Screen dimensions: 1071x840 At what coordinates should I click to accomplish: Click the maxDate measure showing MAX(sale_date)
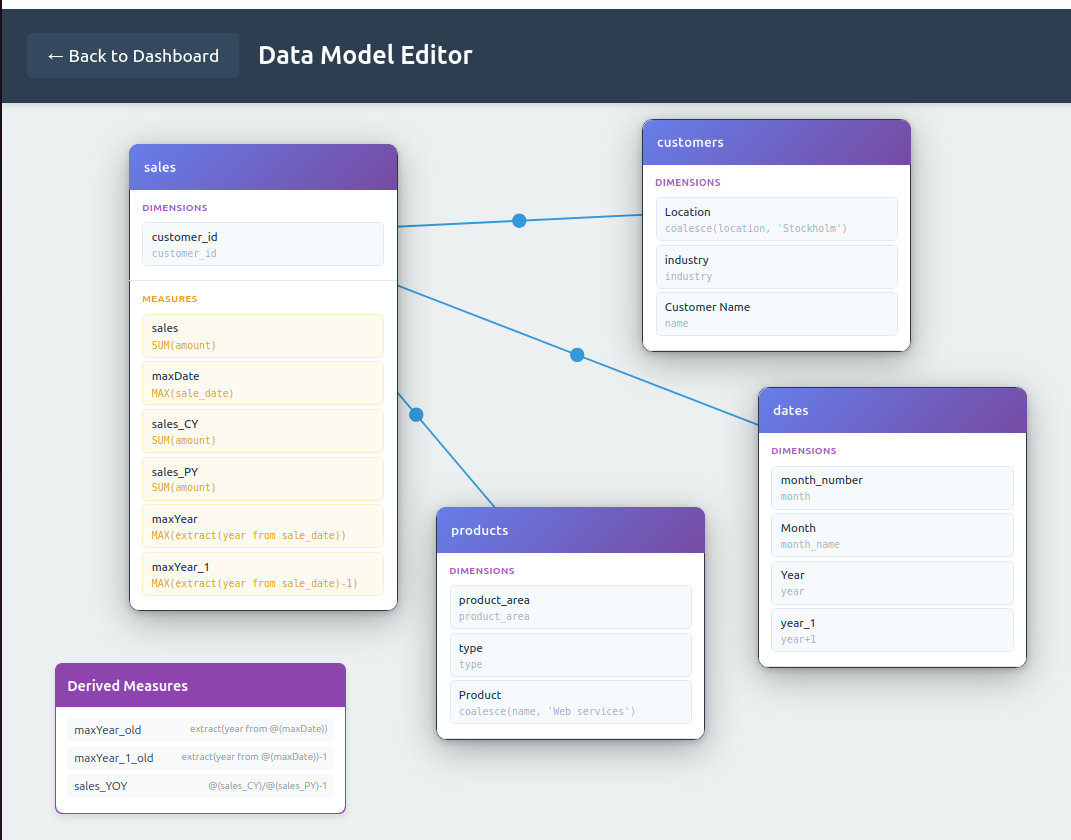(262, 383)
